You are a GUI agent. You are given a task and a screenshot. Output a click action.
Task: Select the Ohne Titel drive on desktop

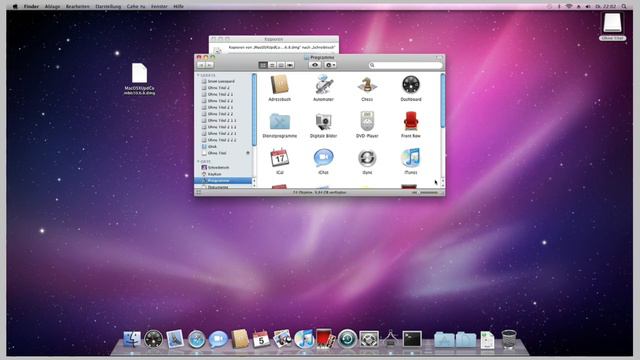pyautogui.click(x=612, y=26)
